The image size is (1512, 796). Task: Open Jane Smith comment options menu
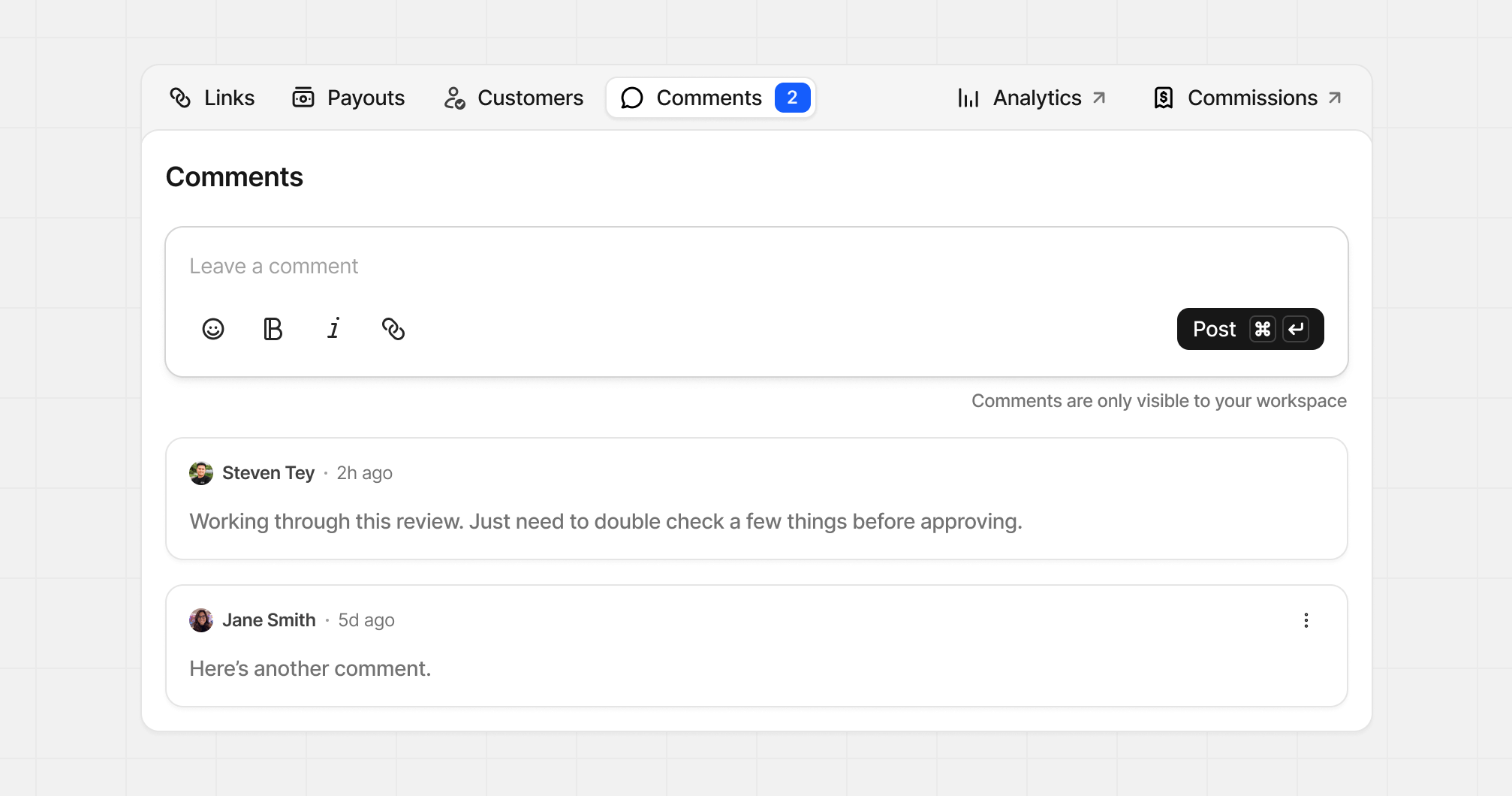[1306, 620]
